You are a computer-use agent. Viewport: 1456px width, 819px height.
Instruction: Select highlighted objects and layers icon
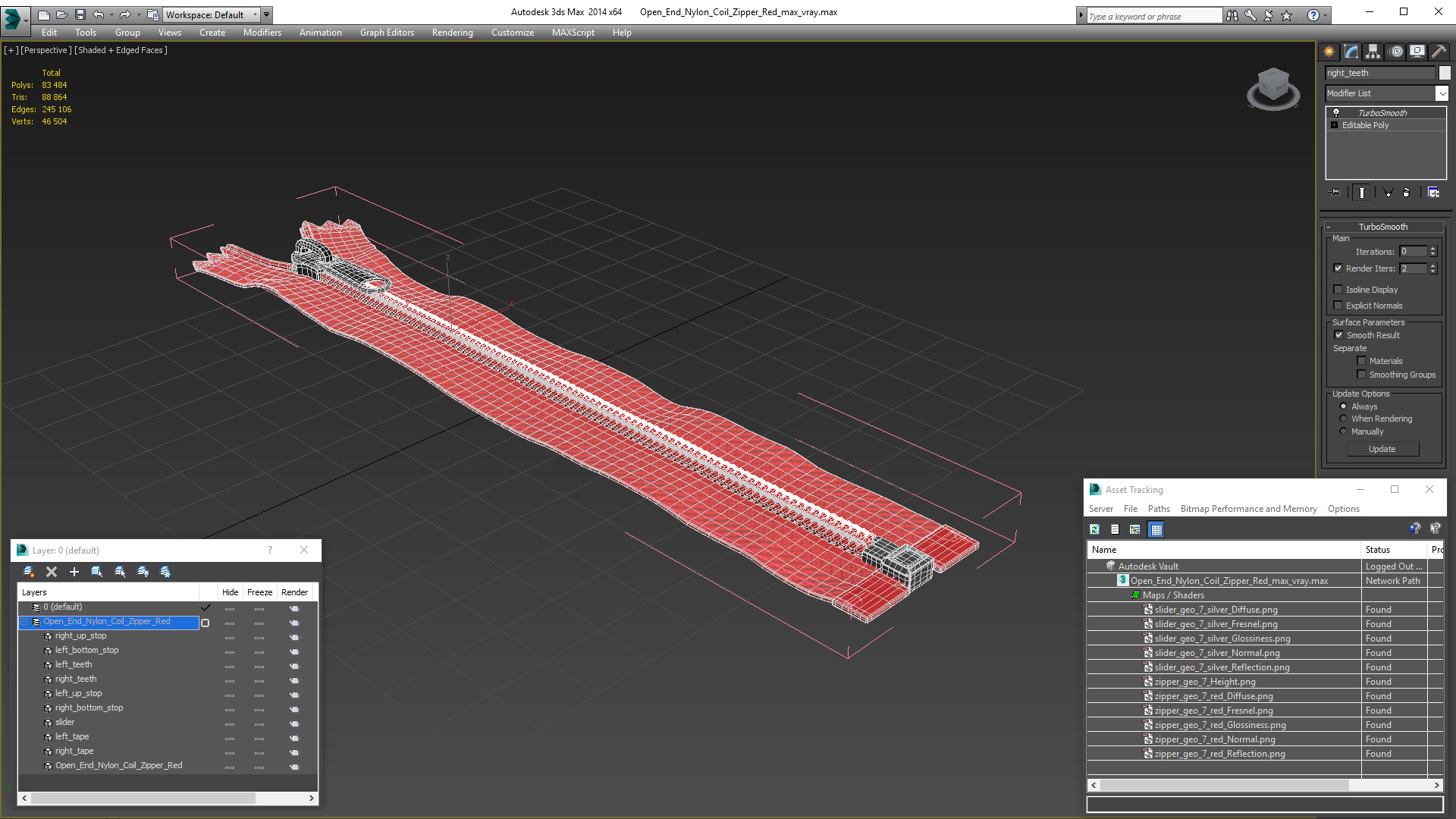tap(97, 572)
